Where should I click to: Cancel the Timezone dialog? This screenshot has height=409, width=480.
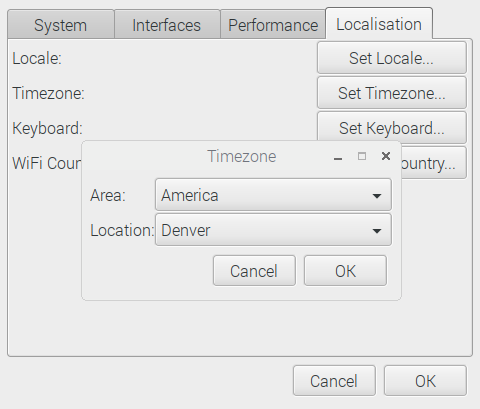[254, 271]
